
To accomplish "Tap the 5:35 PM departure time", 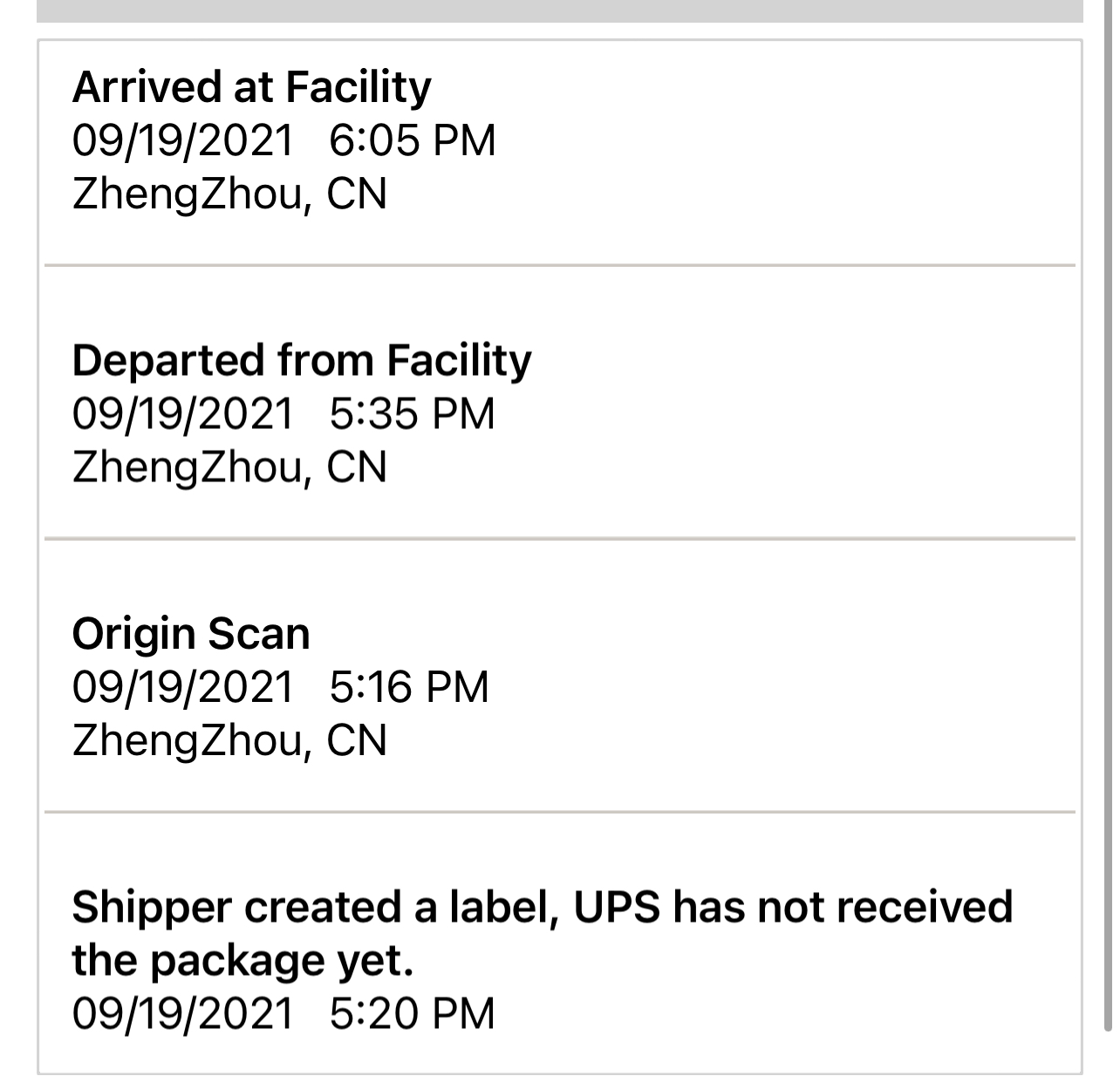I will [x=412, y=413].
